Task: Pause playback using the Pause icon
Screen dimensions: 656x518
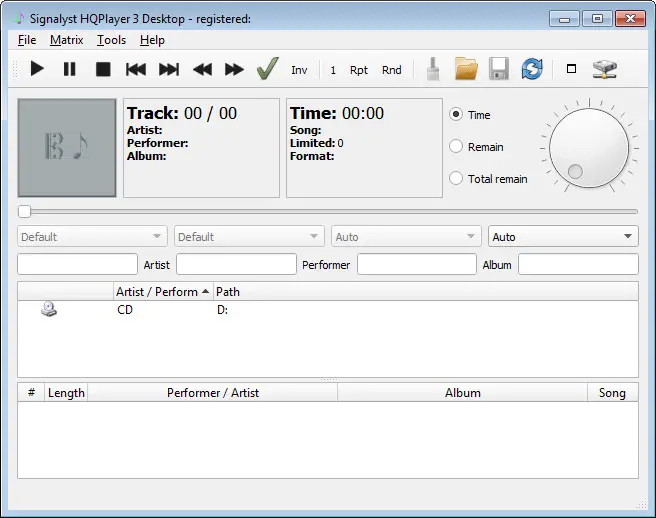Action: coord(69,69)
